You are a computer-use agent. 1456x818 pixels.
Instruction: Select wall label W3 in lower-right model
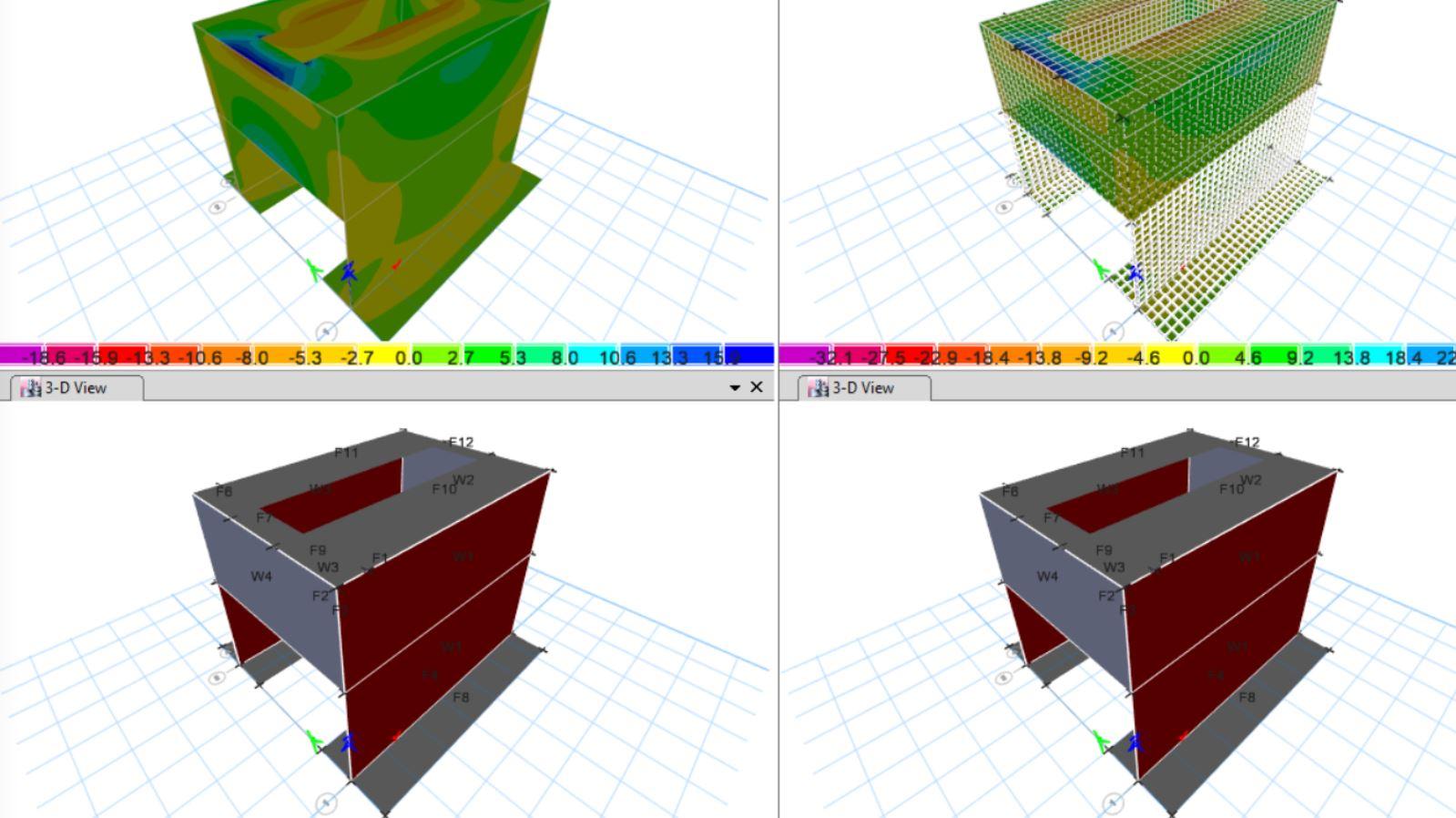pyautogui.click(x=1115, y=567)
